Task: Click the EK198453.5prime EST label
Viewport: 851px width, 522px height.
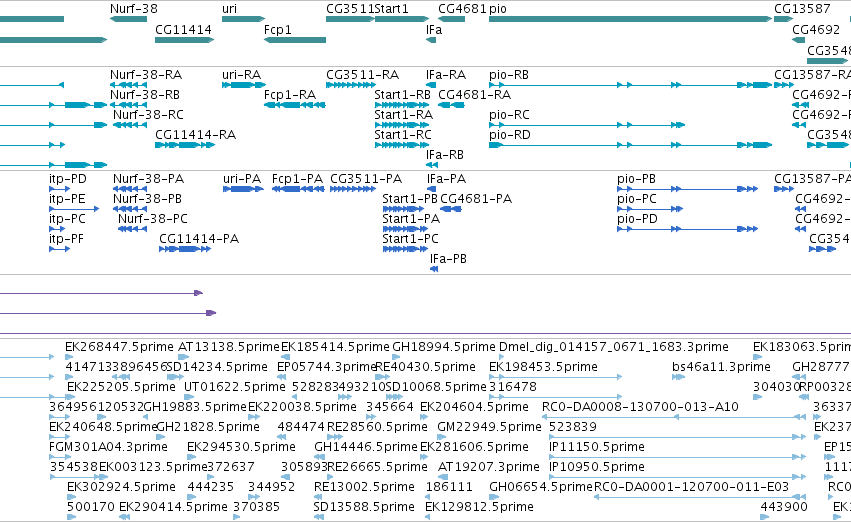Action: pos(543,367)
